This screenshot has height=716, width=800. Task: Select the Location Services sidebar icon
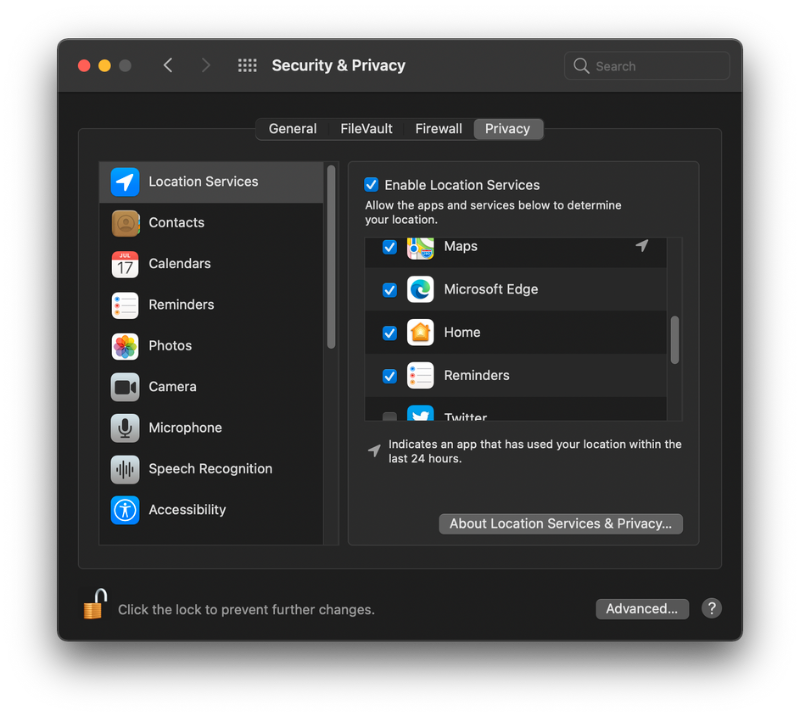tap(124, 182)
